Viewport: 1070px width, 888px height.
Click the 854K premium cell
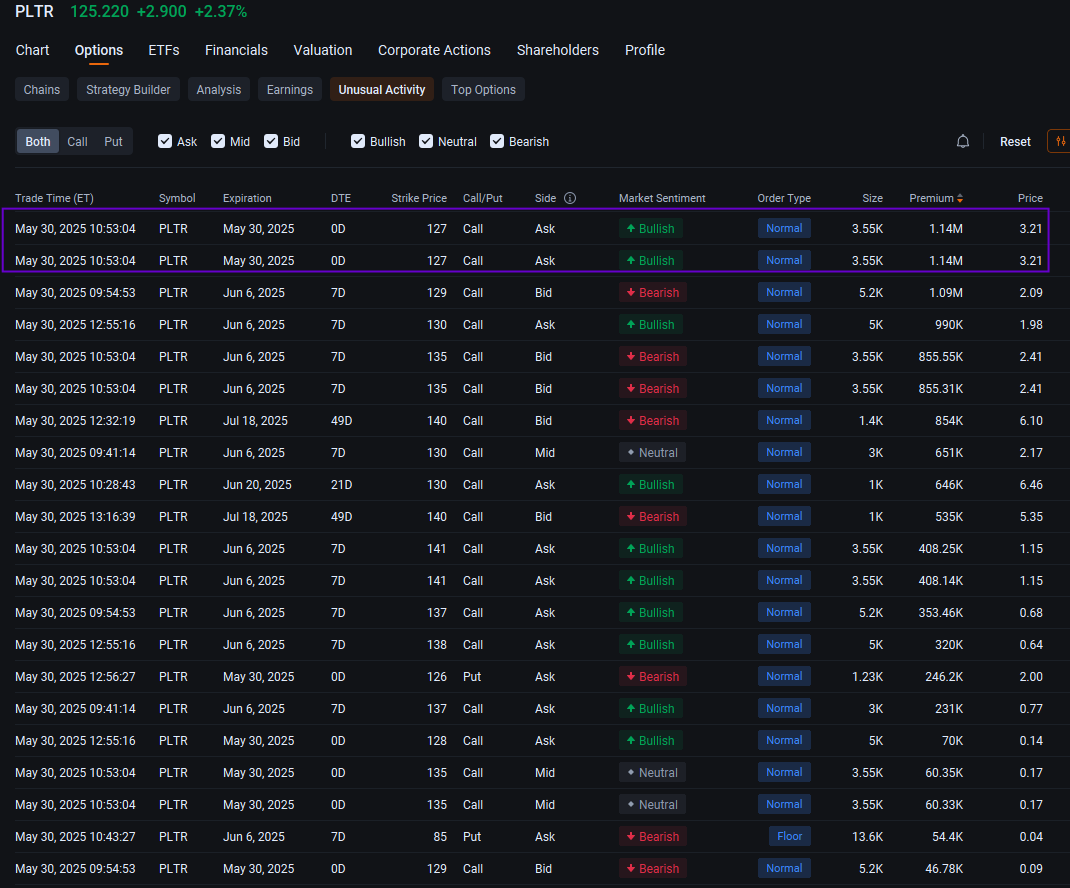point(949,420)
